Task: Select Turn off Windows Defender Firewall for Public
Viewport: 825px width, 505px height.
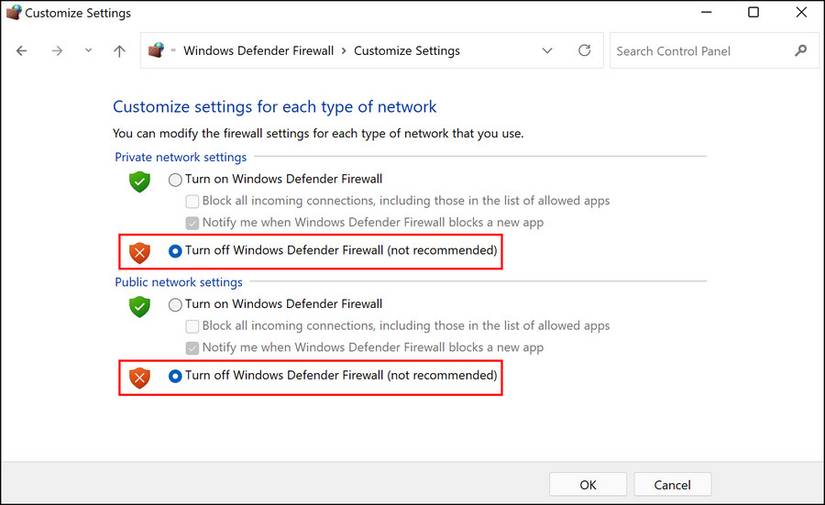Action: tap(176, 376)
